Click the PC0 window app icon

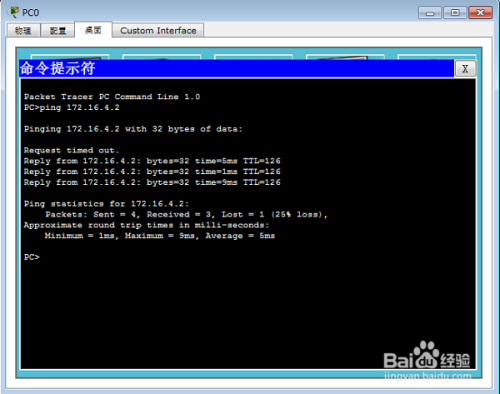tap(14, 12)
